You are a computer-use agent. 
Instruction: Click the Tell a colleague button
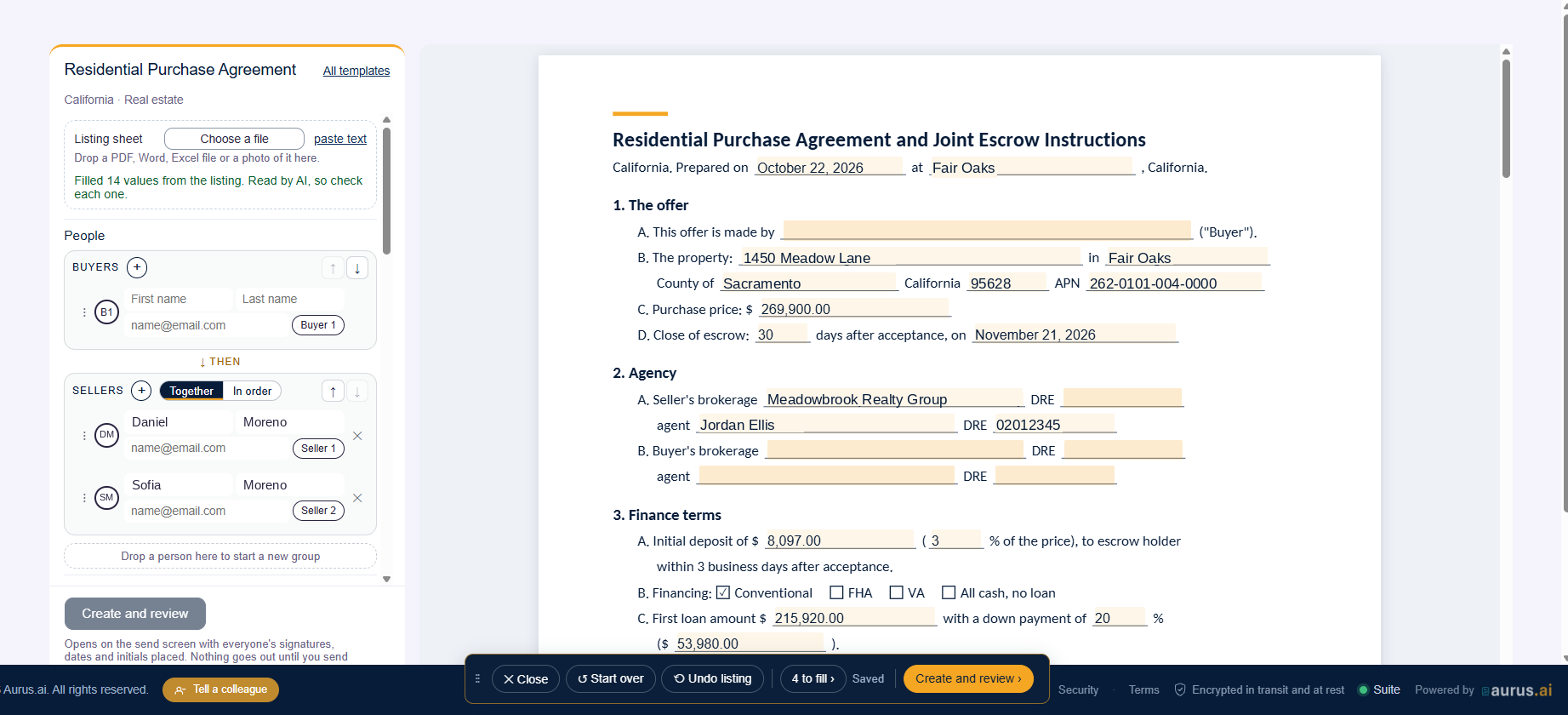pos(220,689)
